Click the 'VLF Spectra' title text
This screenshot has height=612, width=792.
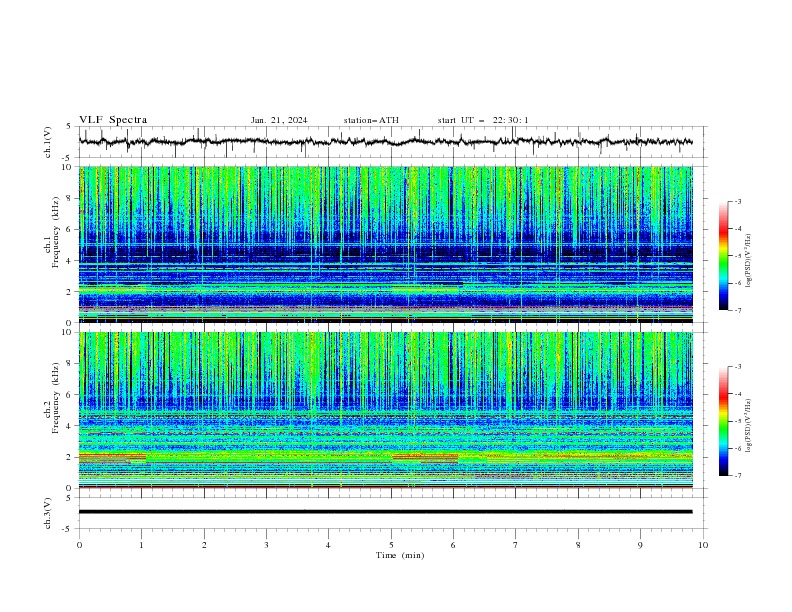click(113, 120)
